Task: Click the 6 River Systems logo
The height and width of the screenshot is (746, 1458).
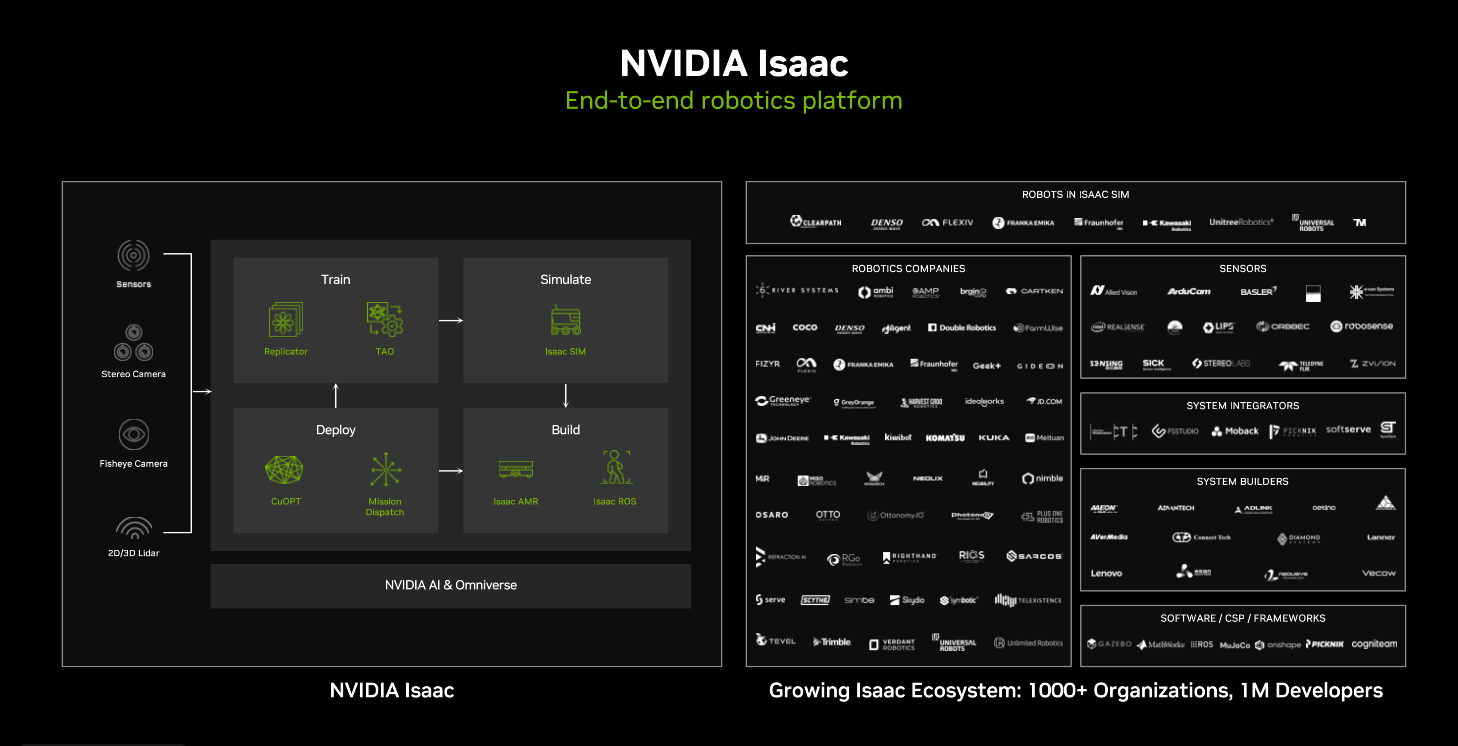Action: point(797,291)
